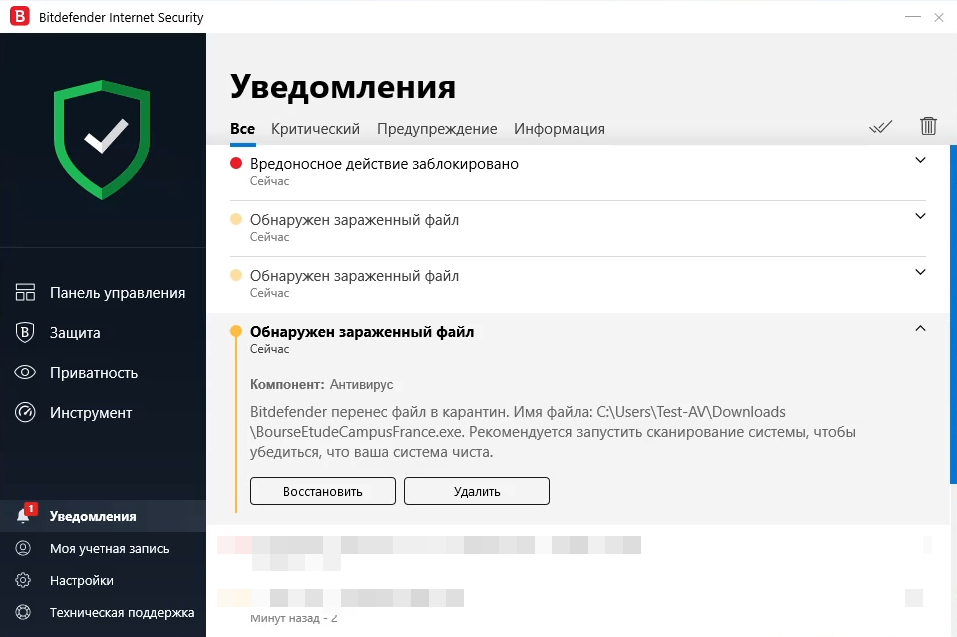Open Панель управления in the sidebar
Screen dimensions: 957x637
(x=103, y=293)
